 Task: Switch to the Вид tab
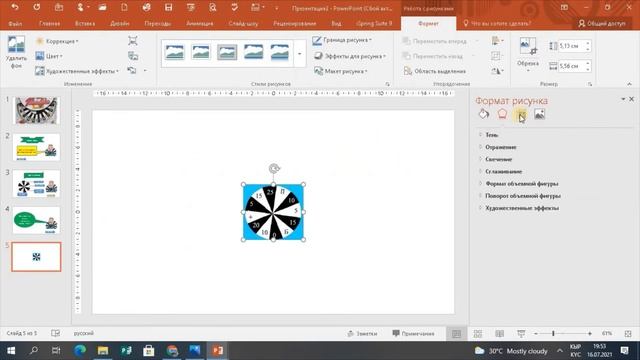(336, 24)
